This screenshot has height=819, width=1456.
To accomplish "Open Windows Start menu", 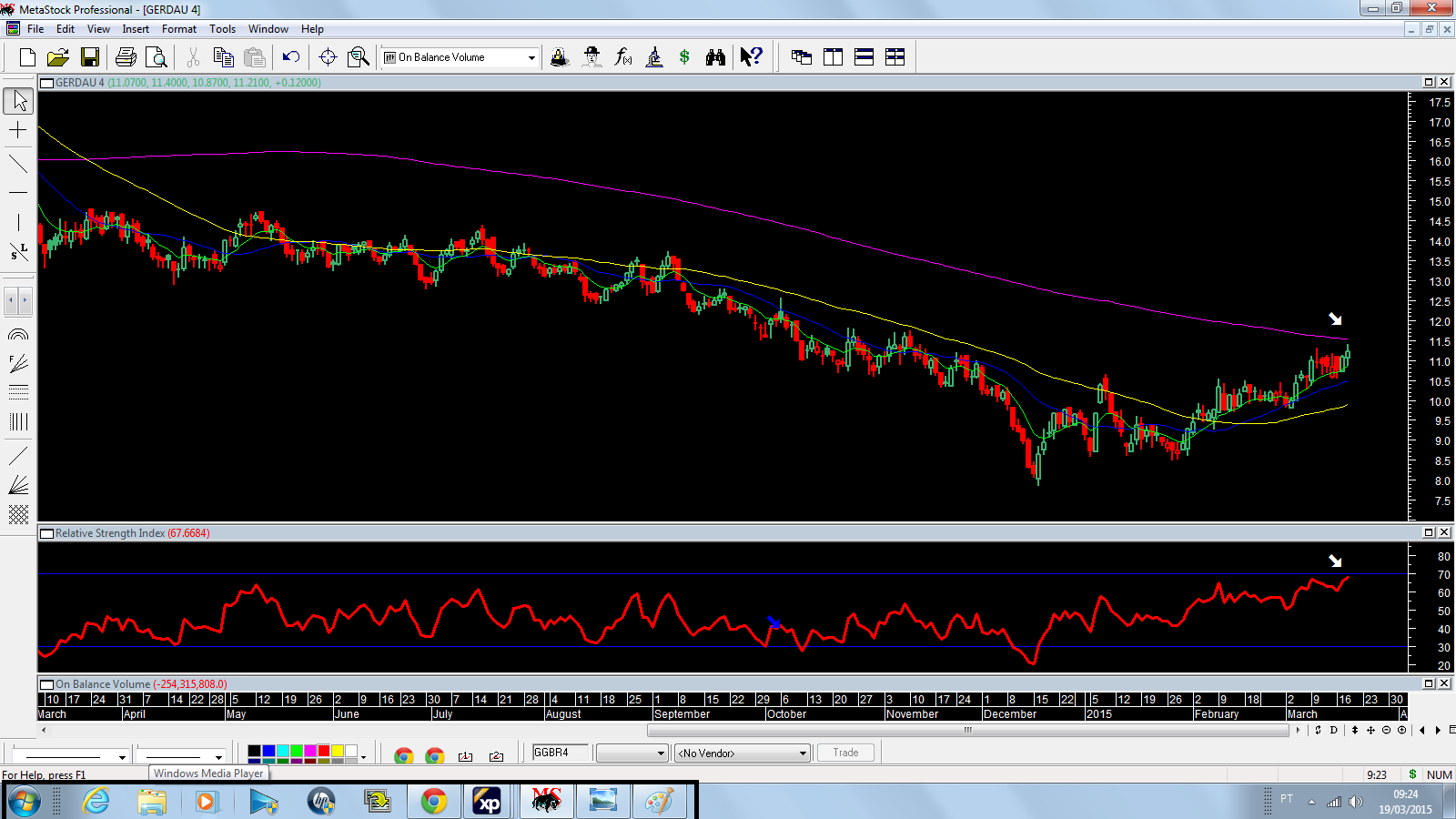I will point(25,802).
